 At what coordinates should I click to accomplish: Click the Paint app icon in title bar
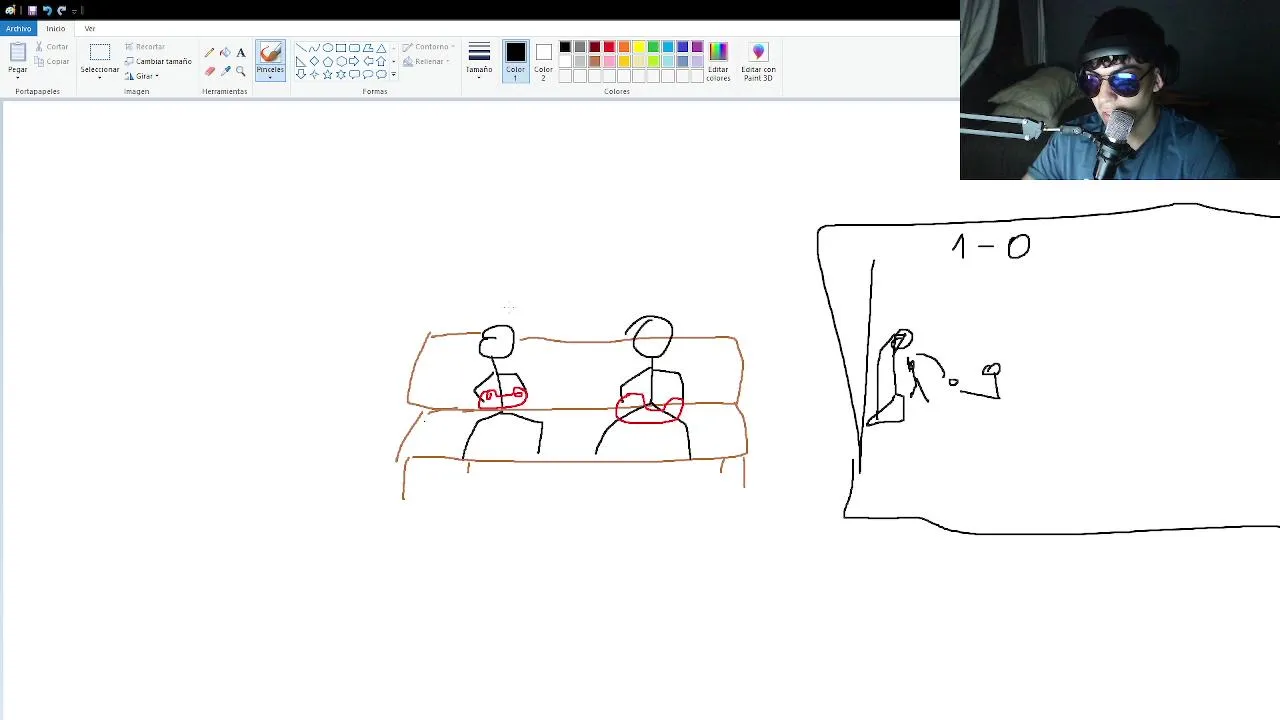click(x=10, y=10)
